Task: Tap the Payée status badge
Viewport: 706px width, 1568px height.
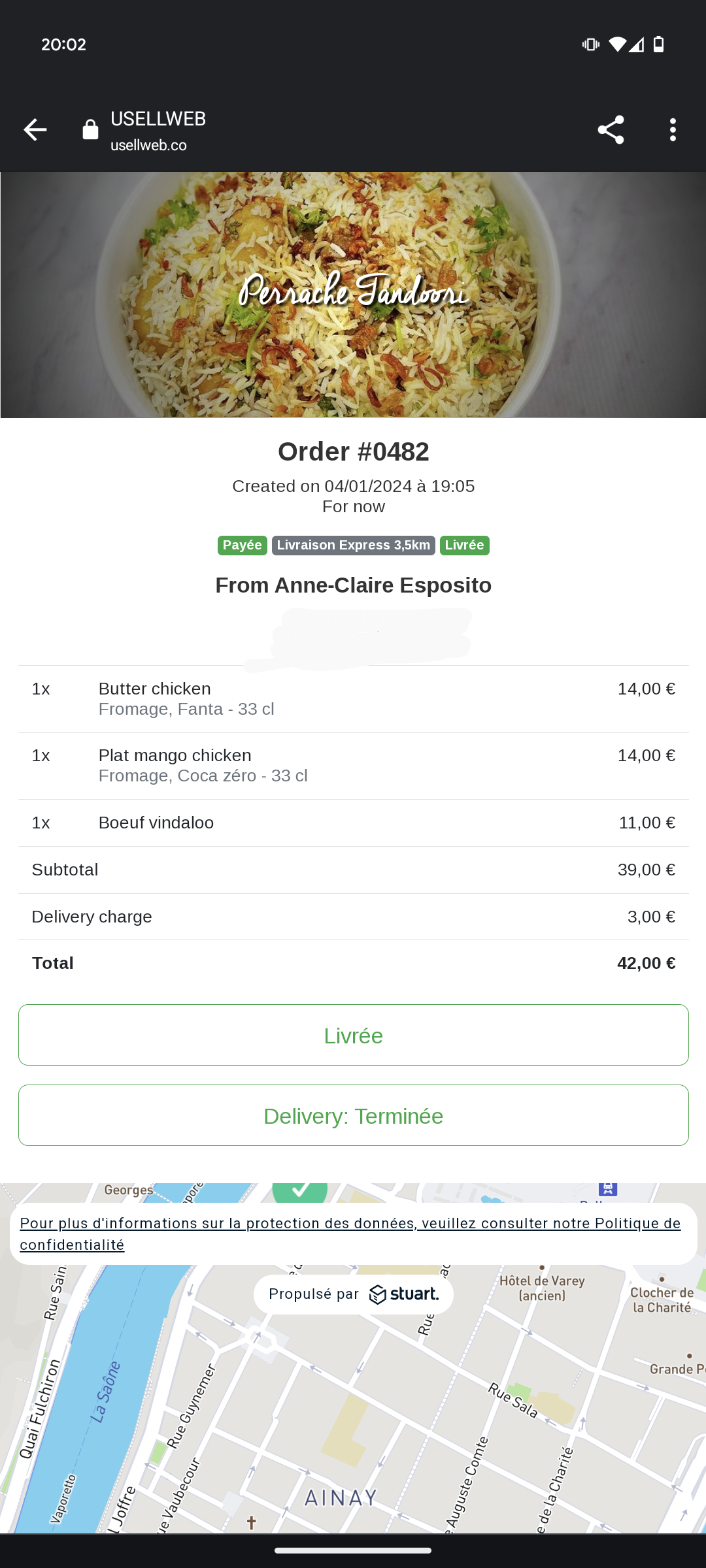Action: coord(242,546)
